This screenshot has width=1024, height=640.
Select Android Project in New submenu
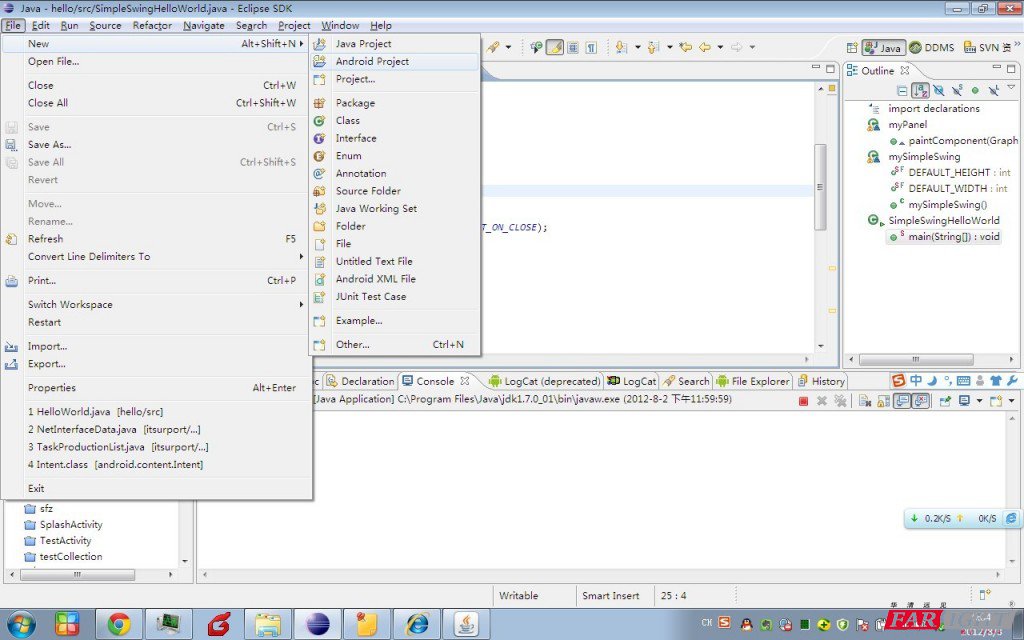pos(395,61)
